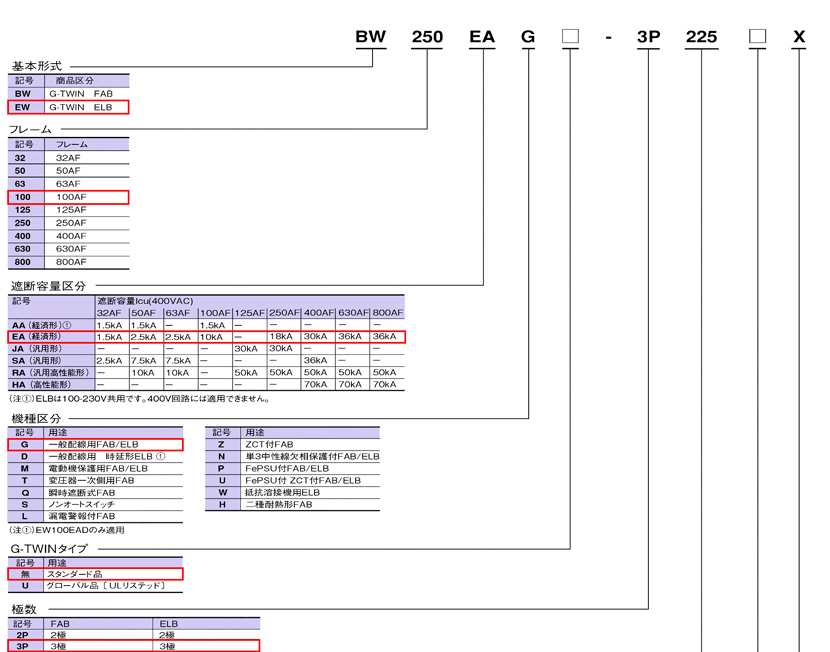The image size is (830, 652).
Task: Select the "極数" section heading
Action: tap(24, 609)
